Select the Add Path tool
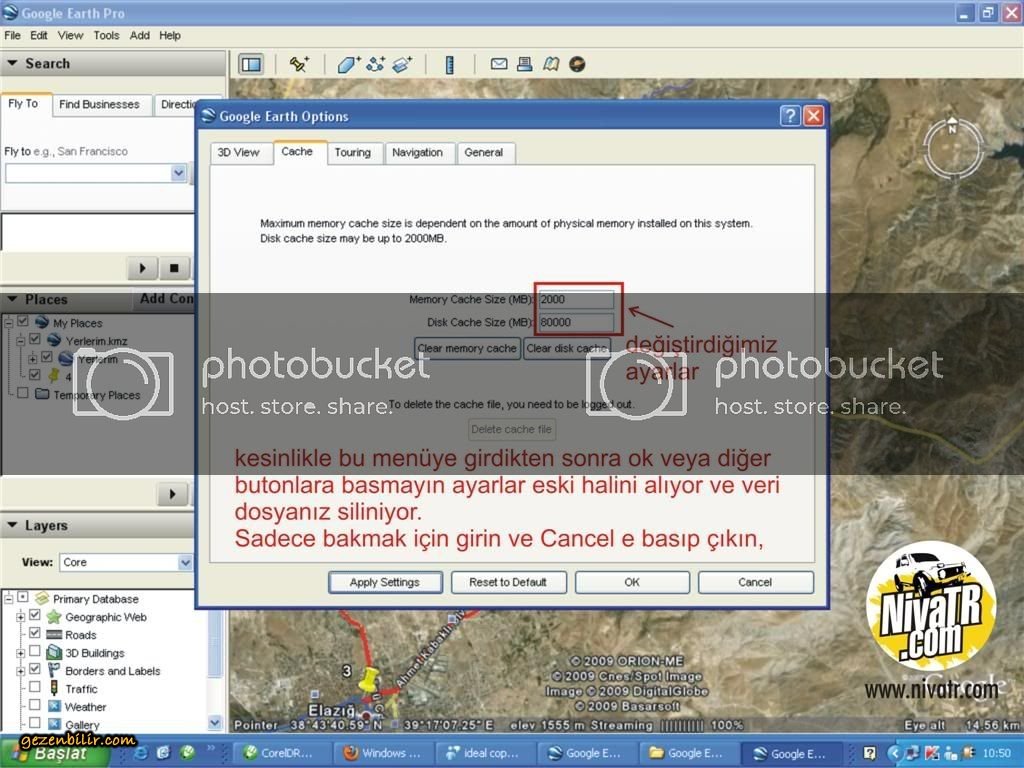 point(376,64)
